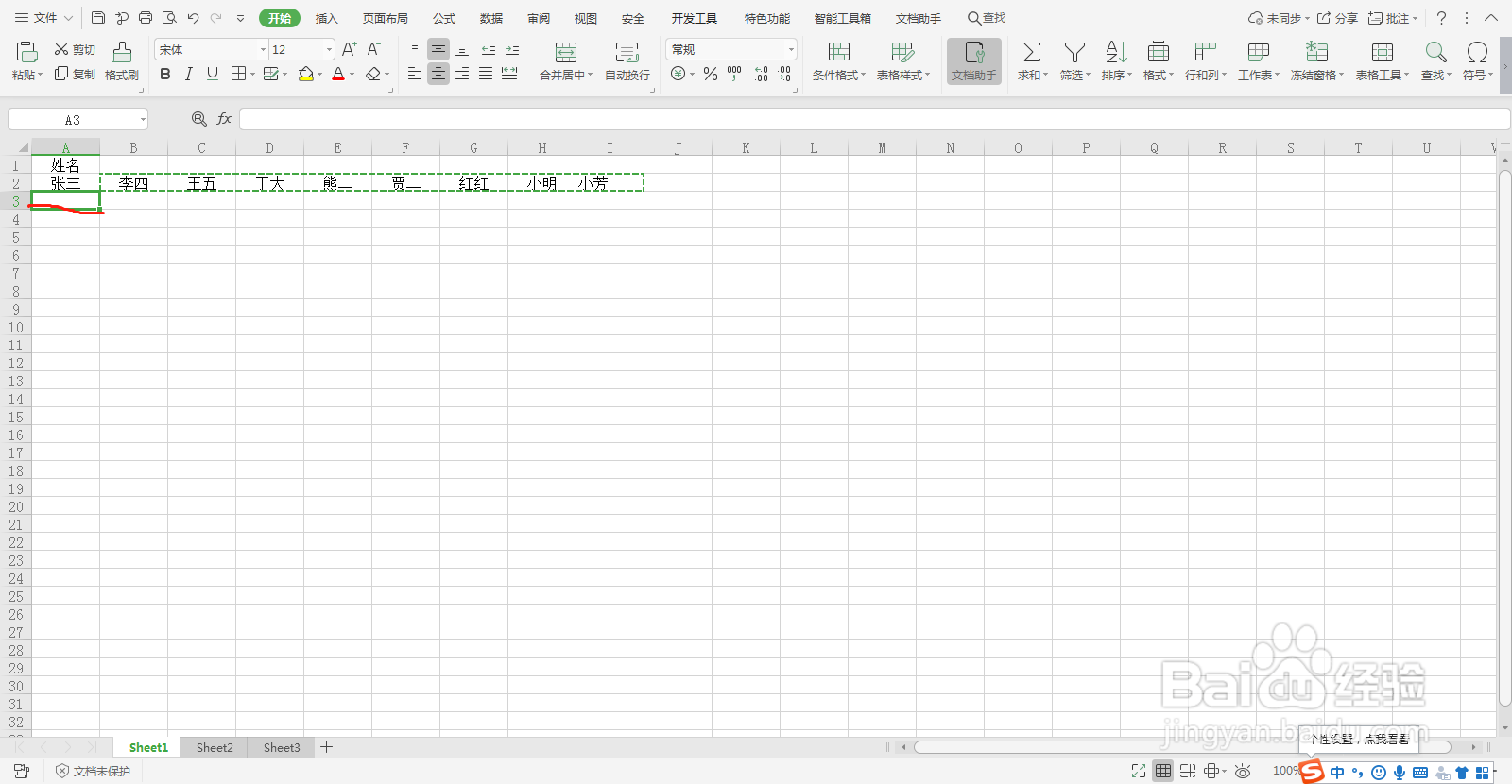Screen dimensions: 1512x784
Task: Click the Merge and Center icon
Action: tap(566, 52)
